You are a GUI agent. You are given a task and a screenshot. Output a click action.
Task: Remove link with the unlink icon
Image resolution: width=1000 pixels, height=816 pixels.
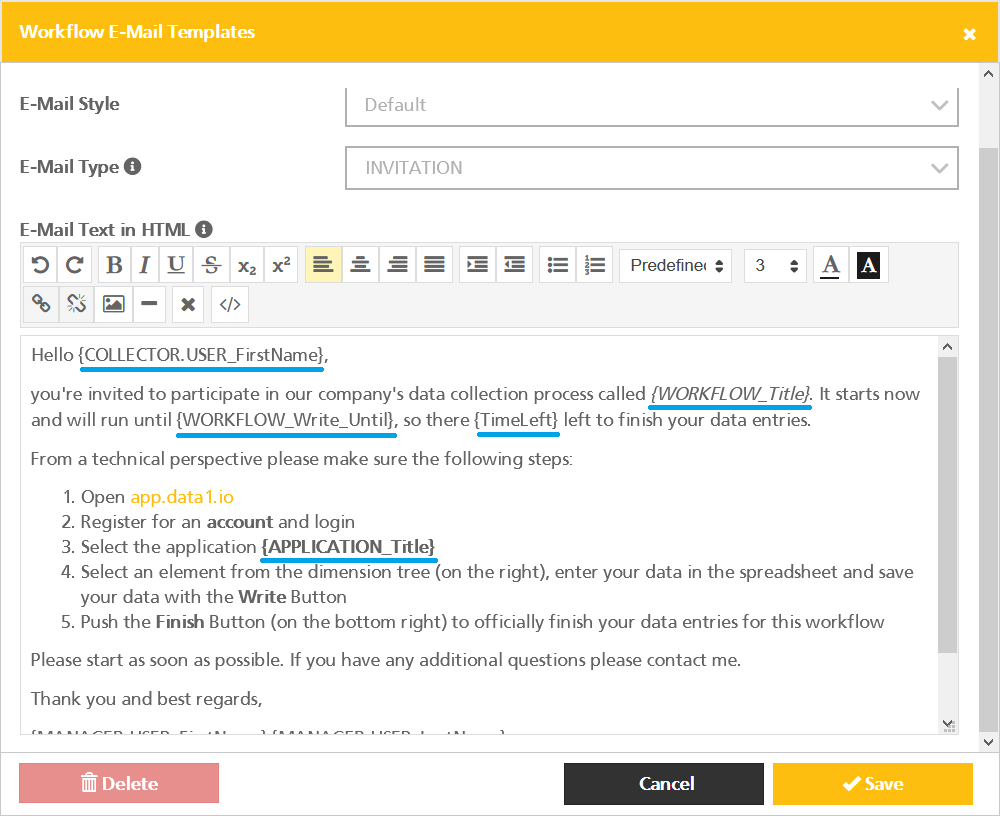tap(75, 304)
